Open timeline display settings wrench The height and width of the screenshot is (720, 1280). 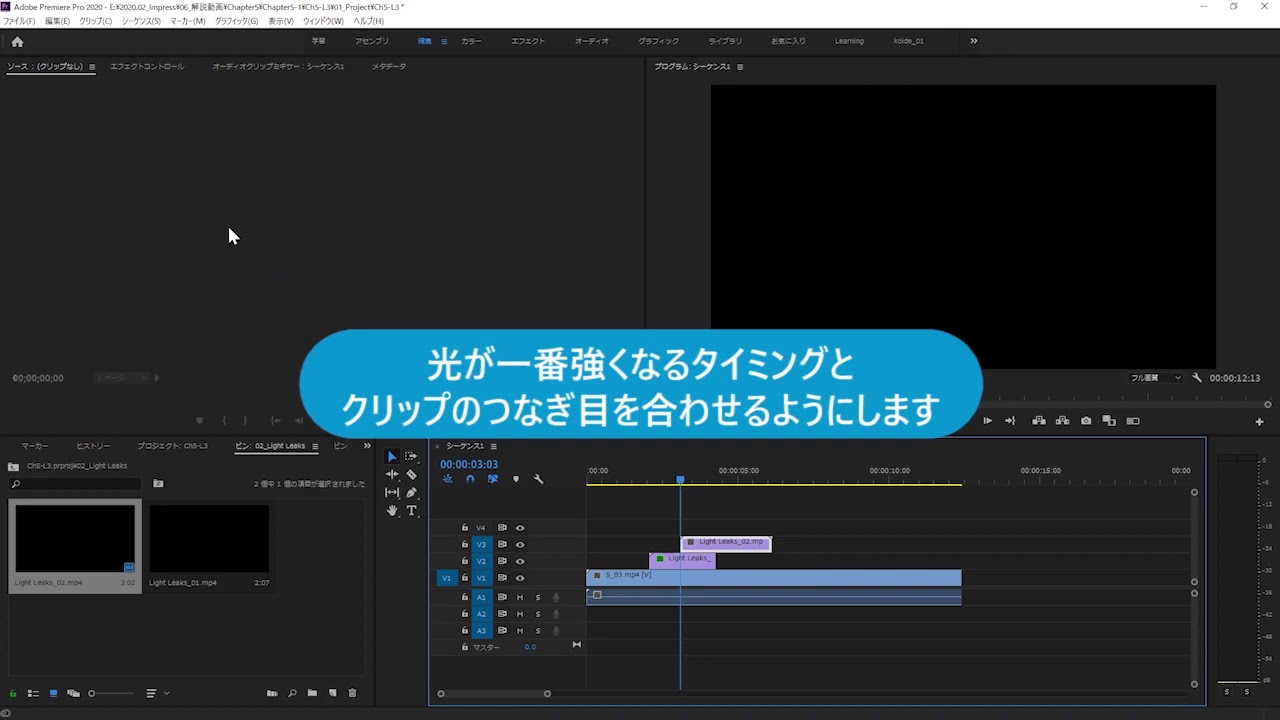(x=538, y=479)
